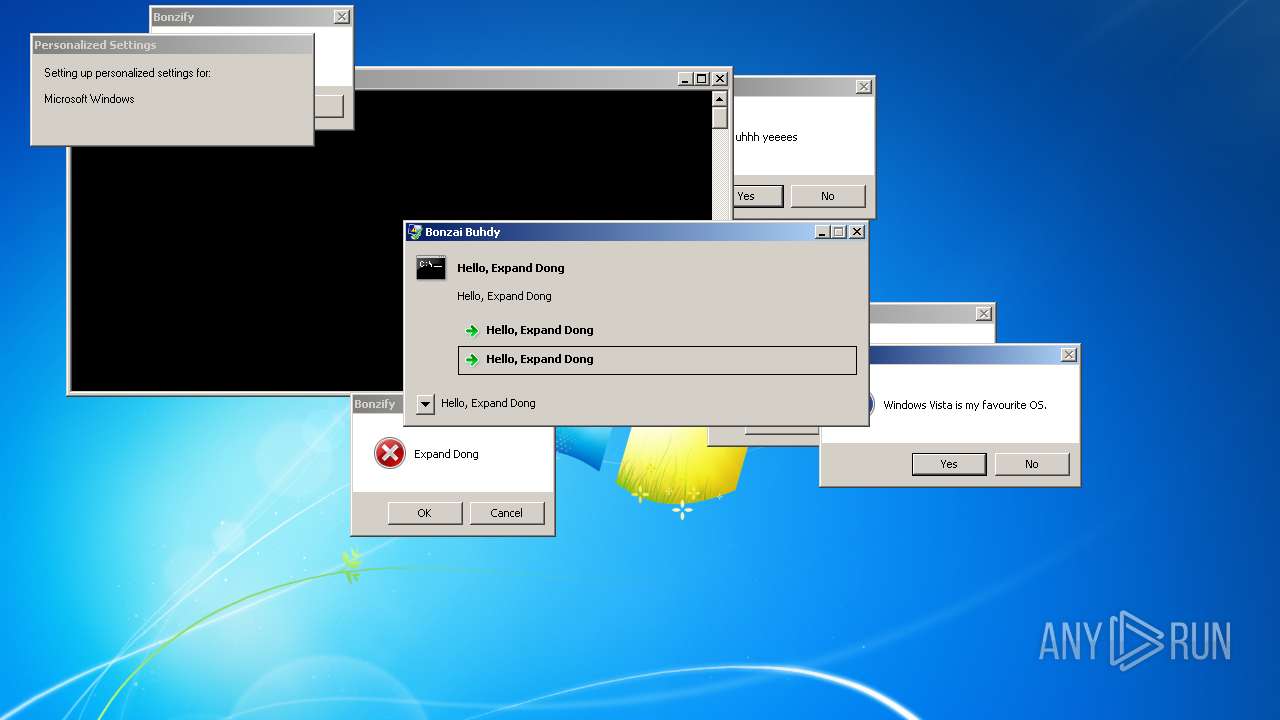Click "Setting up personalized settings for:" text
1280x720 pixels.
pos(127,73)
